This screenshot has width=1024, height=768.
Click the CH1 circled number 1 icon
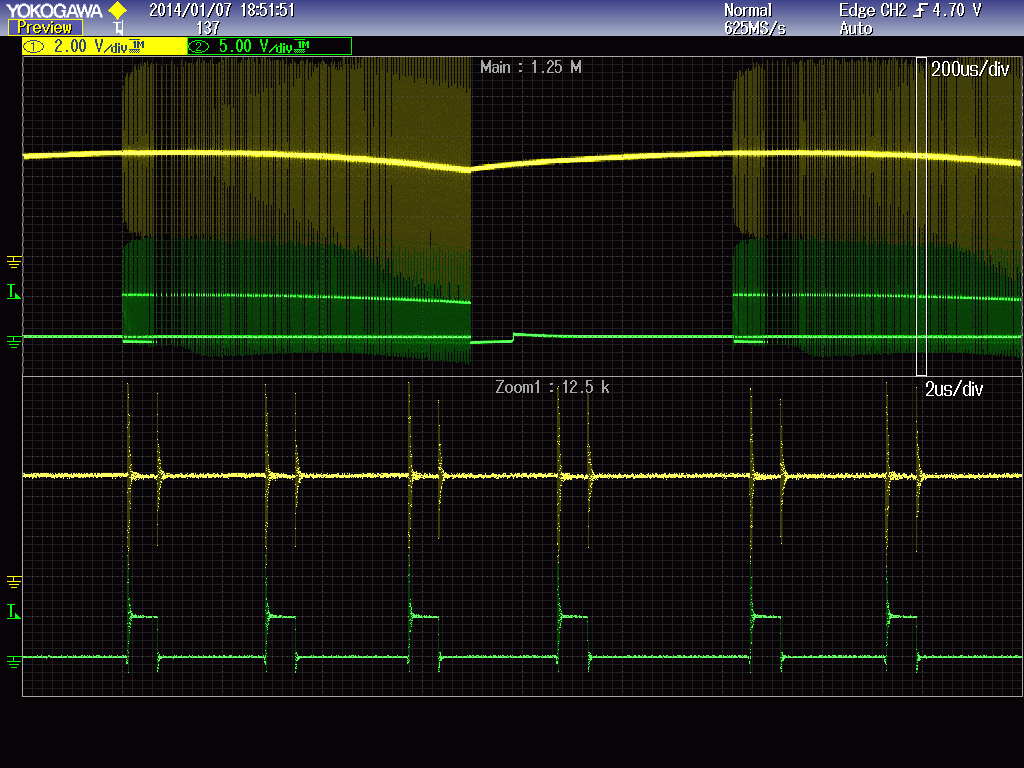34,46
